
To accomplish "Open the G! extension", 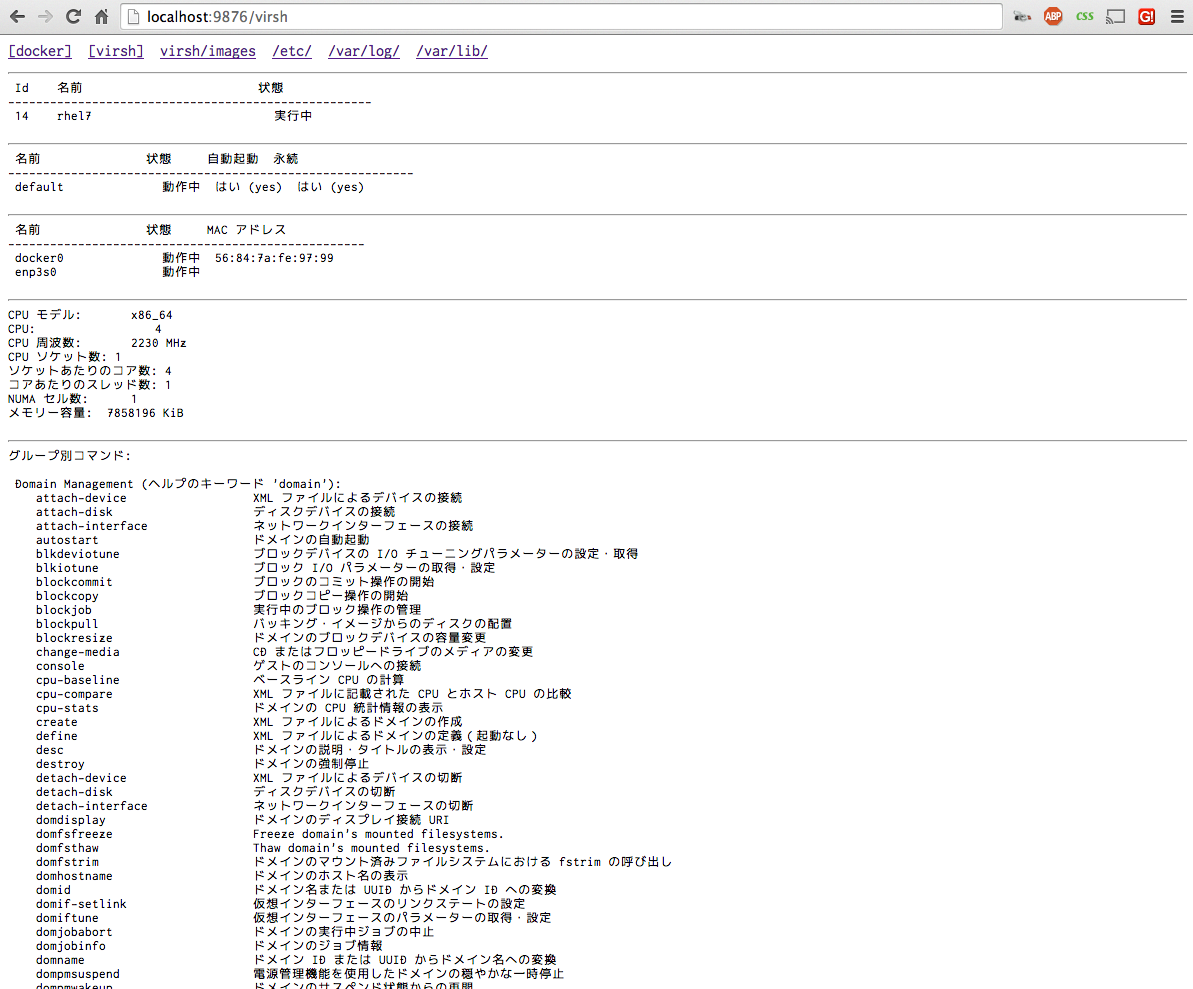I will [1146, 16].
